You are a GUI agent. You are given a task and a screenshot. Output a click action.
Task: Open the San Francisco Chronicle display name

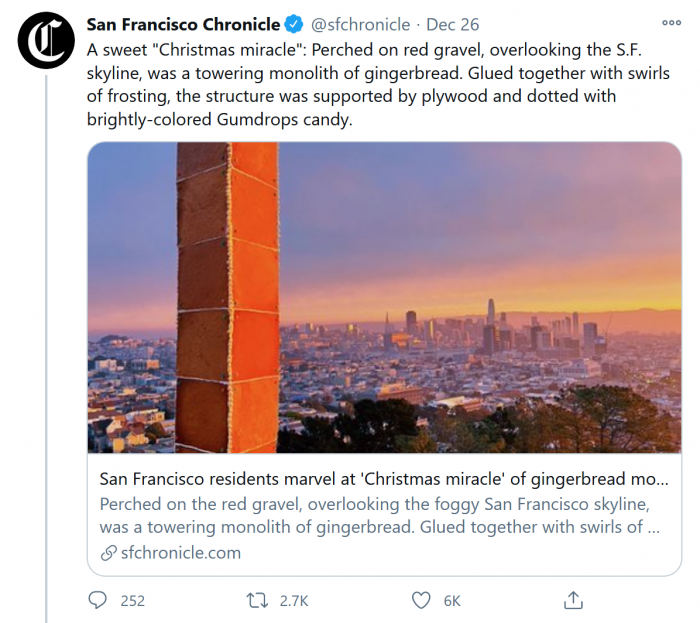pyautogui.click(x=183, y=24)
